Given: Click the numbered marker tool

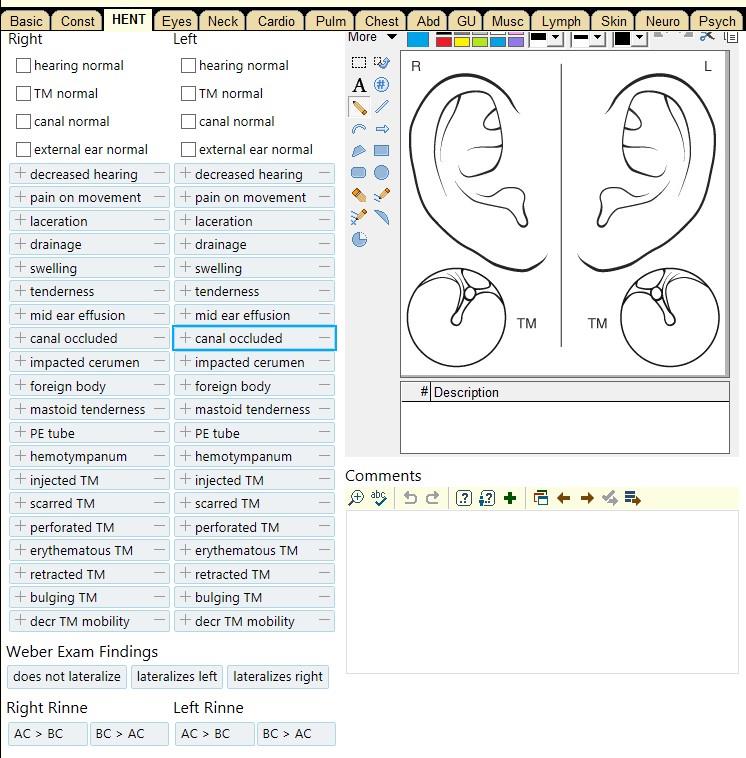Looking at the screenshot, I should [x=381, y=85].
